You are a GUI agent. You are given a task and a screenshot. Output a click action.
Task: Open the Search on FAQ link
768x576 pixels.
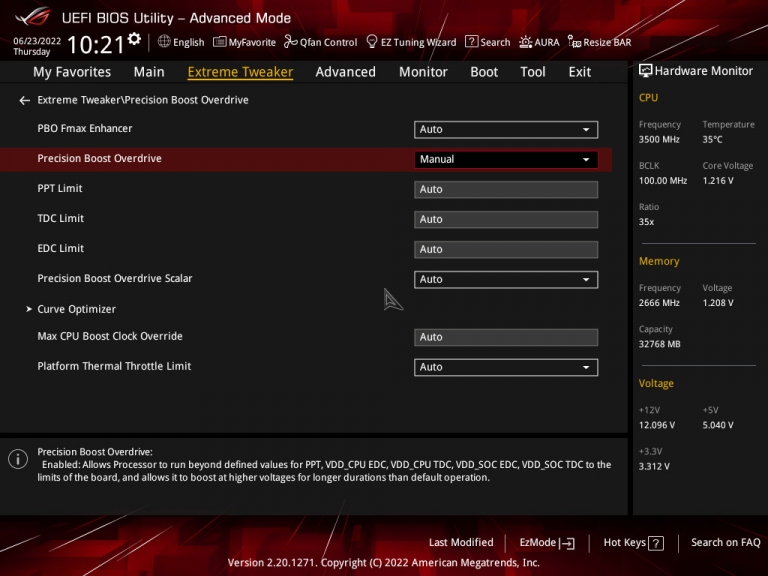tap(725, 543)
